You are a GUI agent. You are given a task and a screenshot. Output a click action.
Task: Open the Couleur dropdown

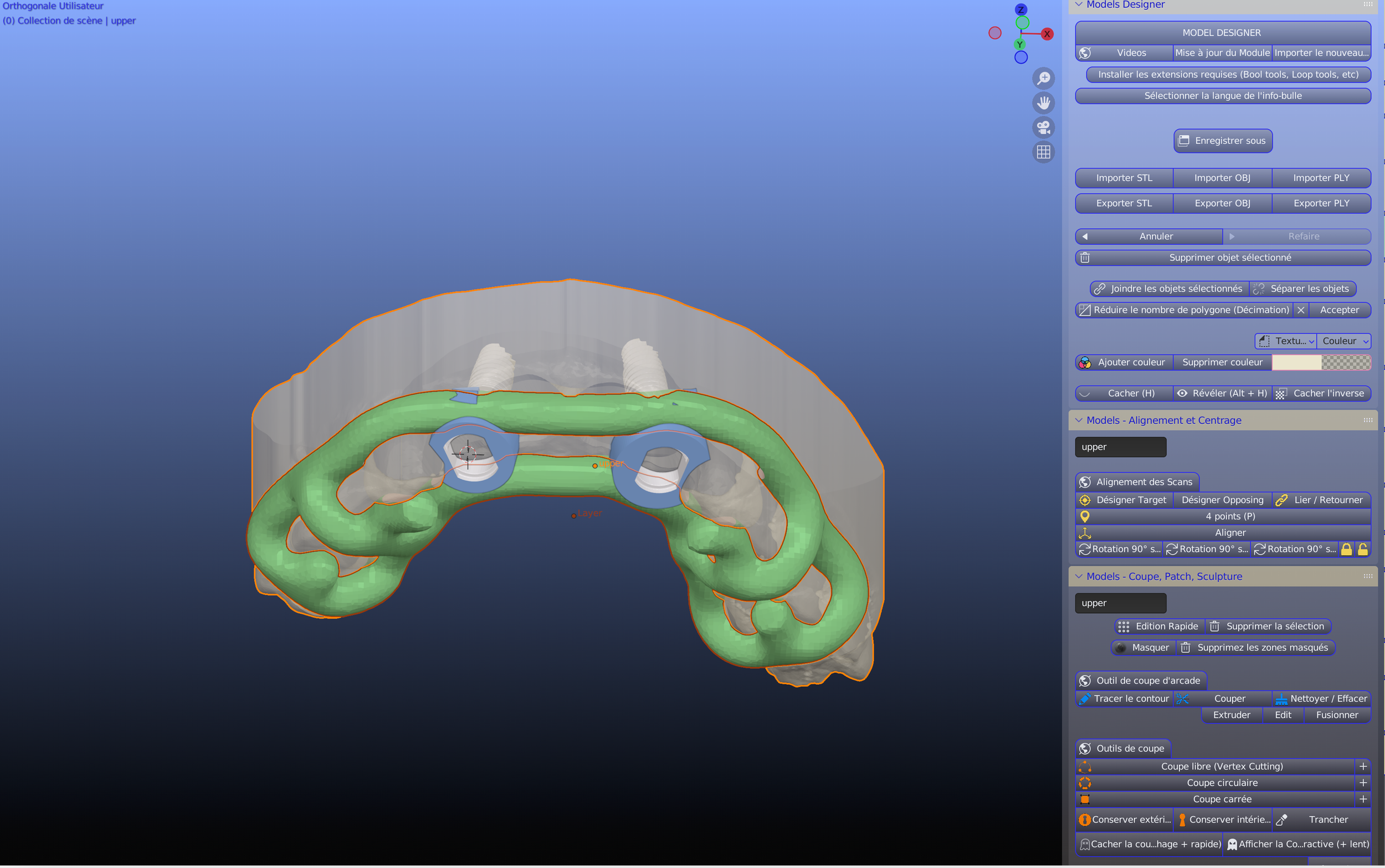(1343, 341)
